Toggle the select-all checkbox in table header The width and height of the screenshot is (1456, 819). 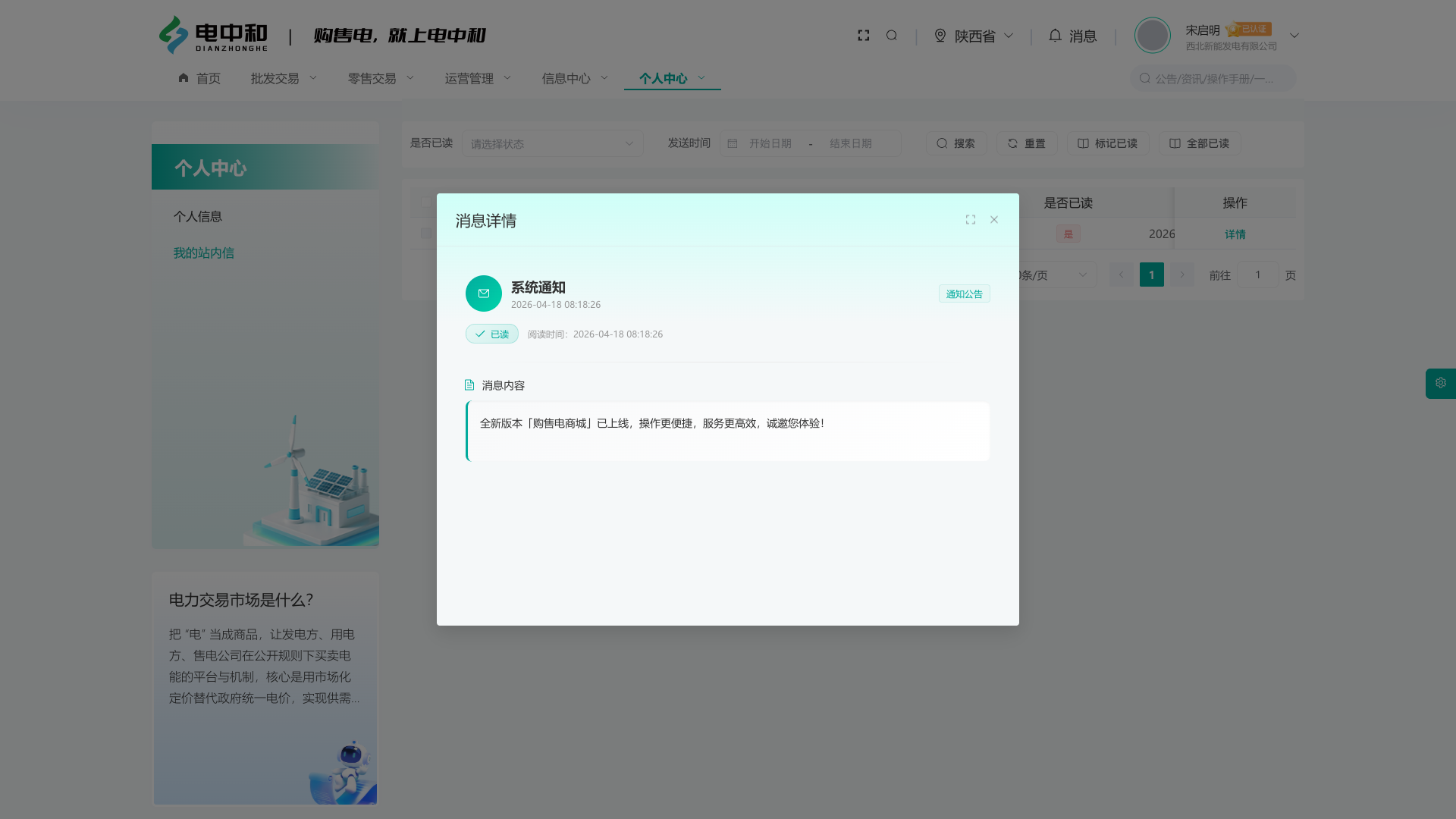click(x=426, y=202)
